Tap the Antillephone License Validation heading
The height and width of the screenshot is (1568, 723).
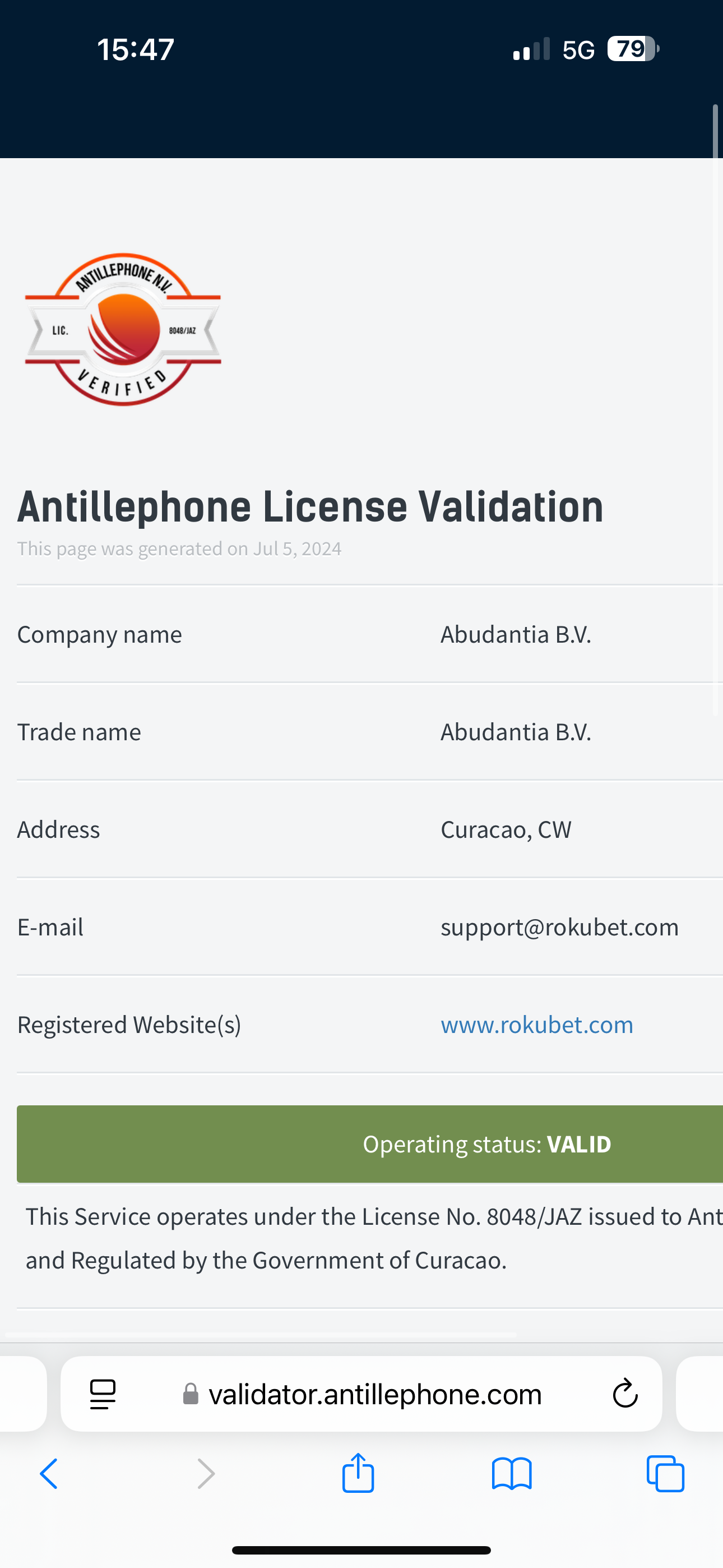(x=310, y=506)
